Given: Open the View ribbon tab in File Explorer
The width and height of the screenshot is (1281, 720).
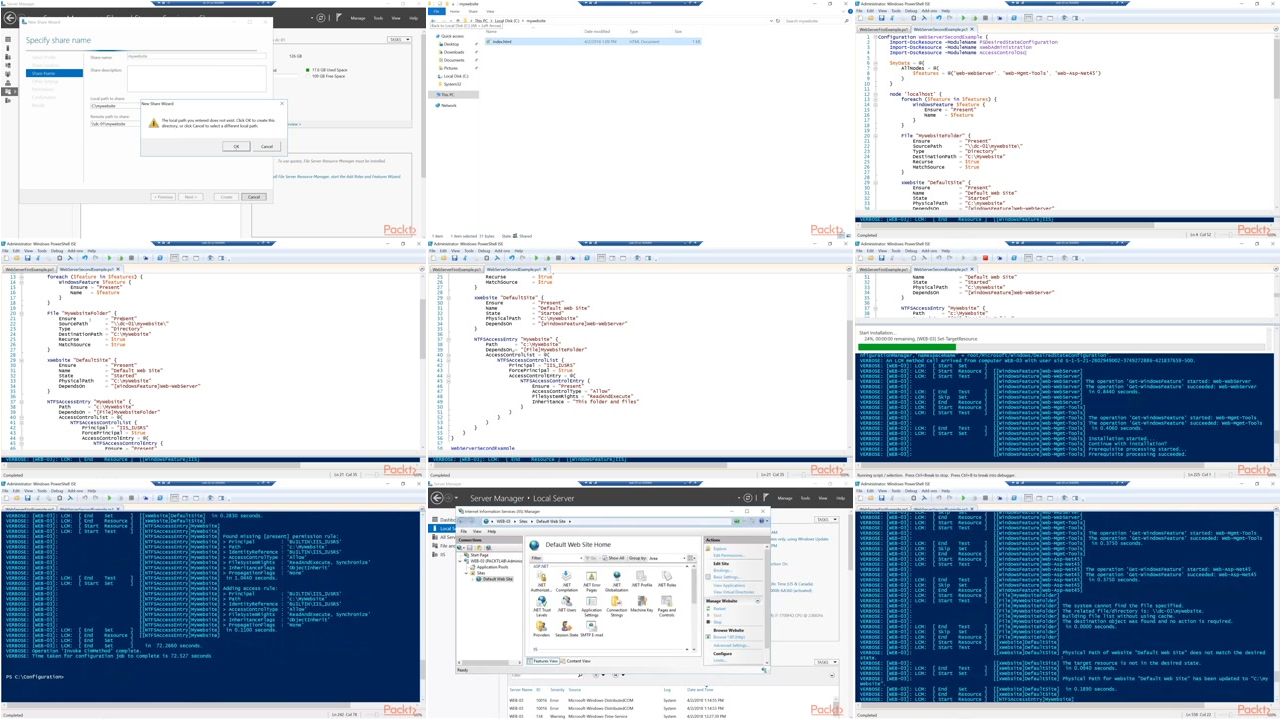Looking at the screenshot, I should 490,11.
